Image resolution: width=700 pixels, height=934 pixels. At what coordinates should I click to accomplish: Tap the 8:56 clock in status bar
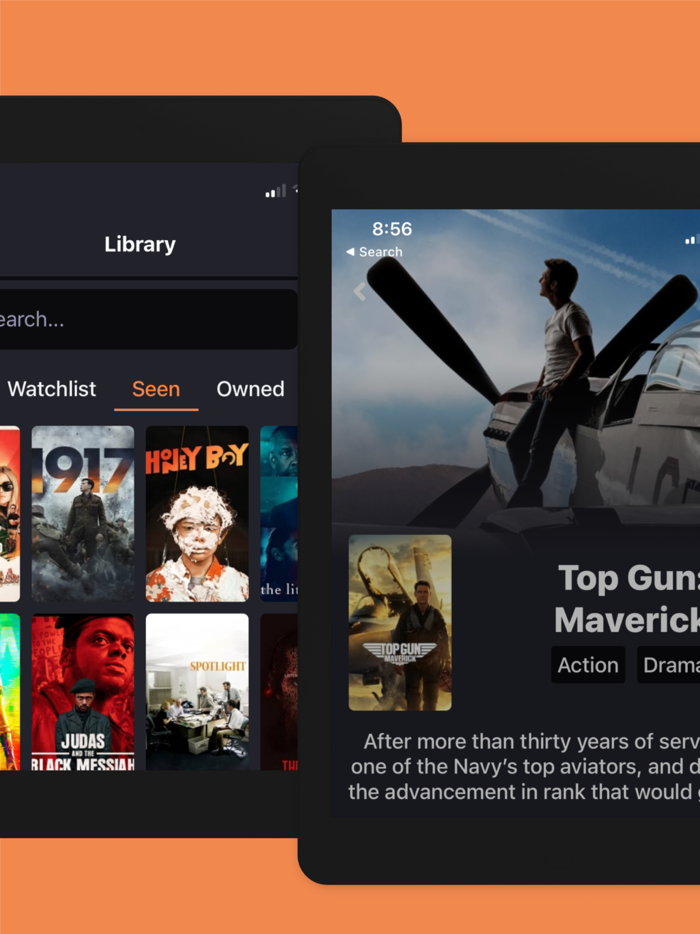[392, 229]
